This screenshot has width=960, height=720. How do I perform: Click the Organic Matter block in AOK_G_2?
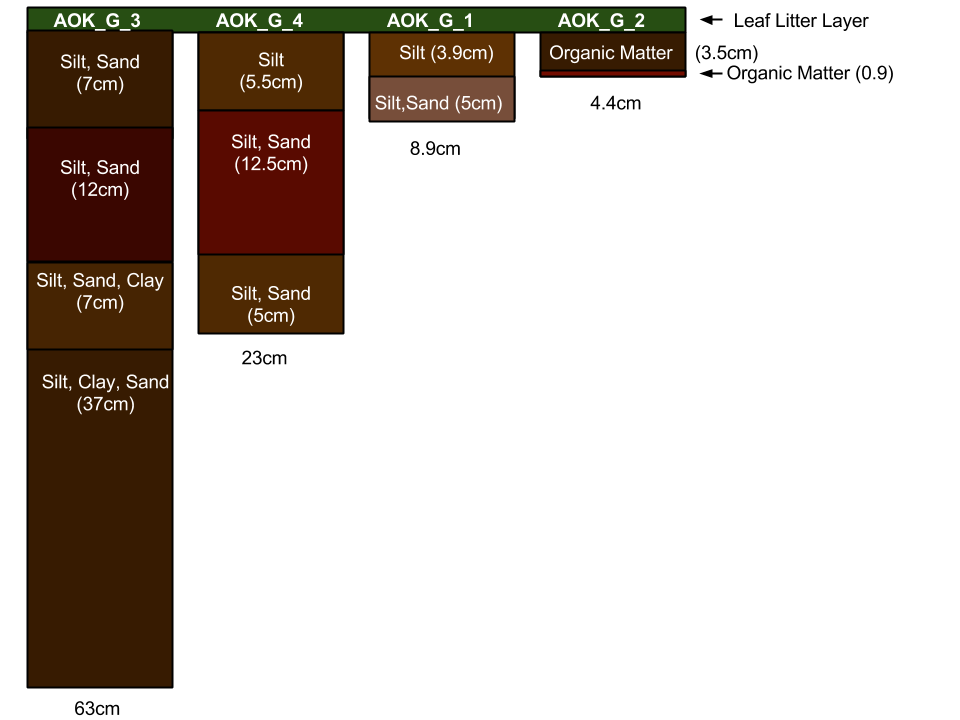tap(612, 53)
